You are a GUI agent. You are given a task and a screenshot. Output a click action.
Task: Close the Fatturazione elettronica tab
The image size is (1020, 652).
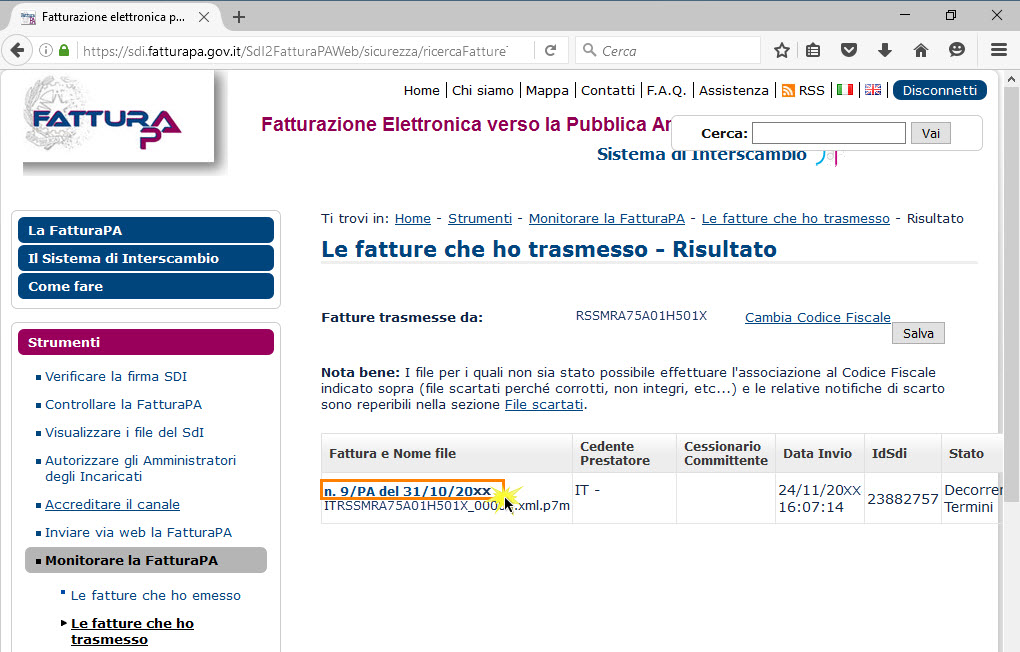204,17
